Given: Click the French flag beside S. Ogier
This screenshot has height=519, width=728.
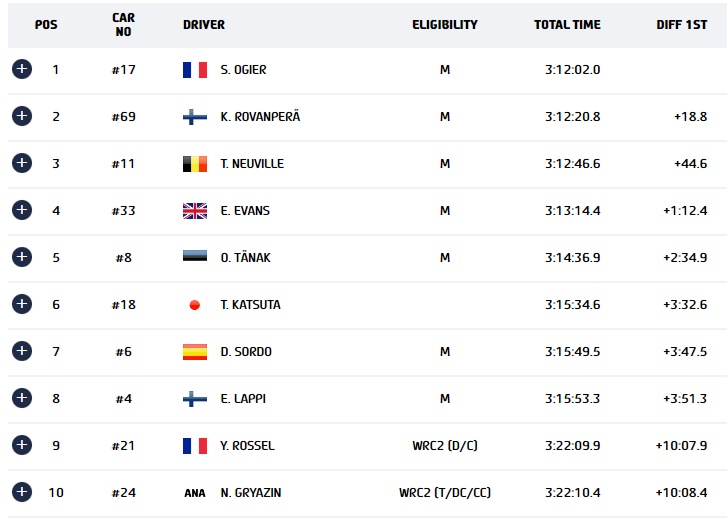Looking at the screenshot, I should [x=195, y=70].
